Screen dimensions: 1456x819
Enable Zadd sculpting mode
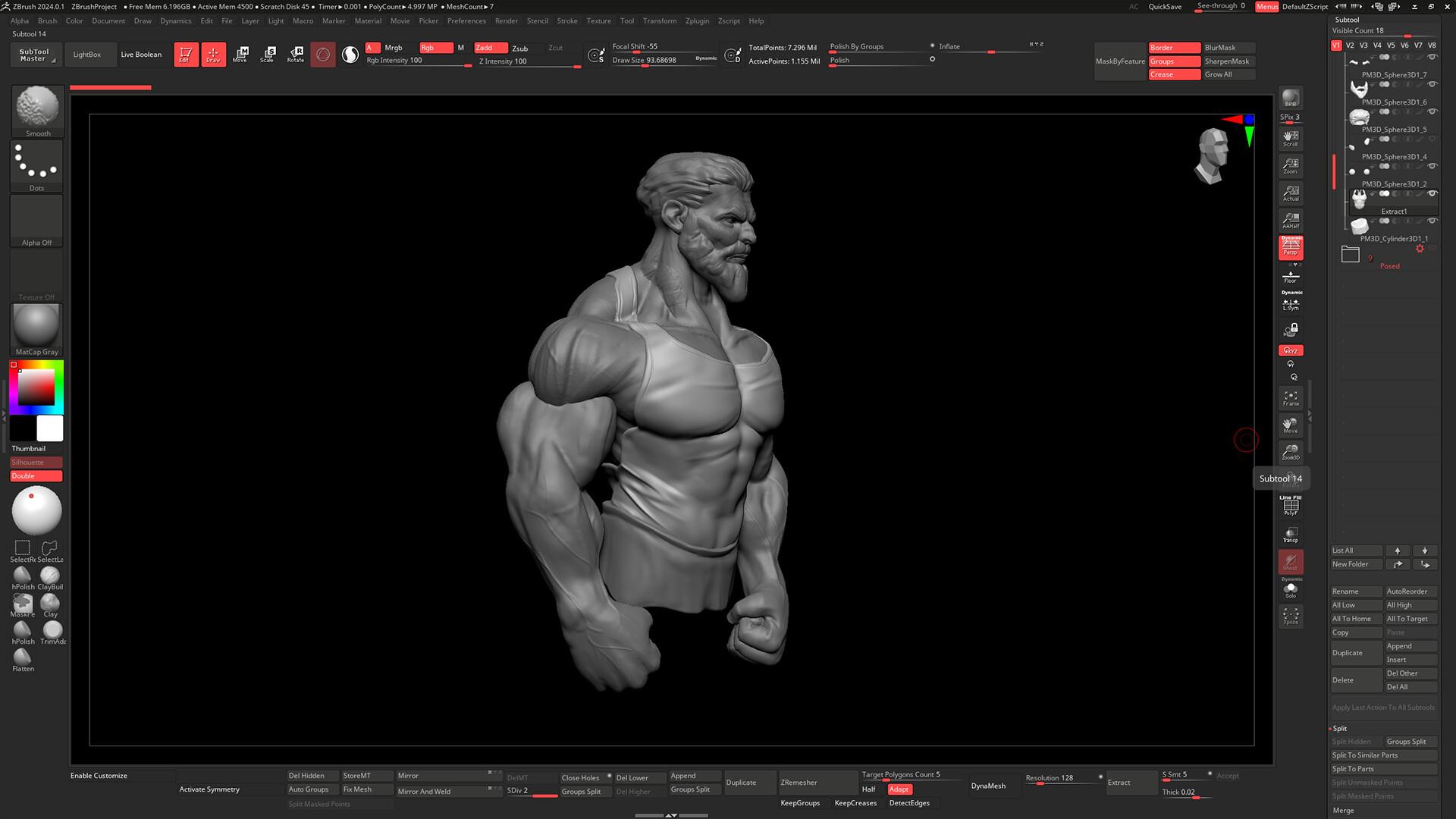490,47
